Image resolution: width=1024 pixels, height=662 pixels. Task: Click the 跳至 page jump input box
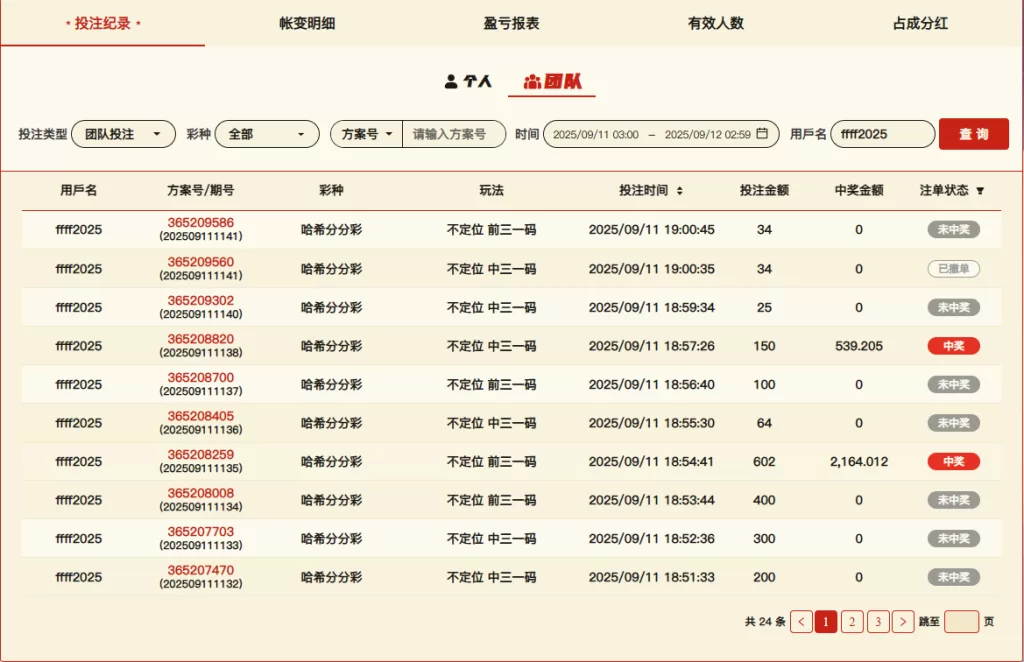[x=961, y=622]
